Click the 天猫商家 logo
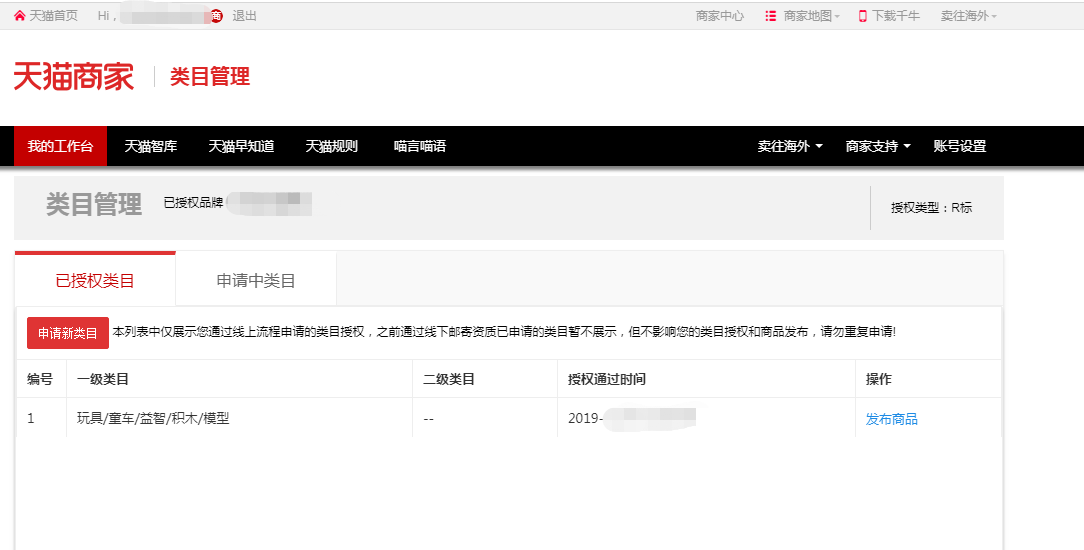 click(74, 76)
